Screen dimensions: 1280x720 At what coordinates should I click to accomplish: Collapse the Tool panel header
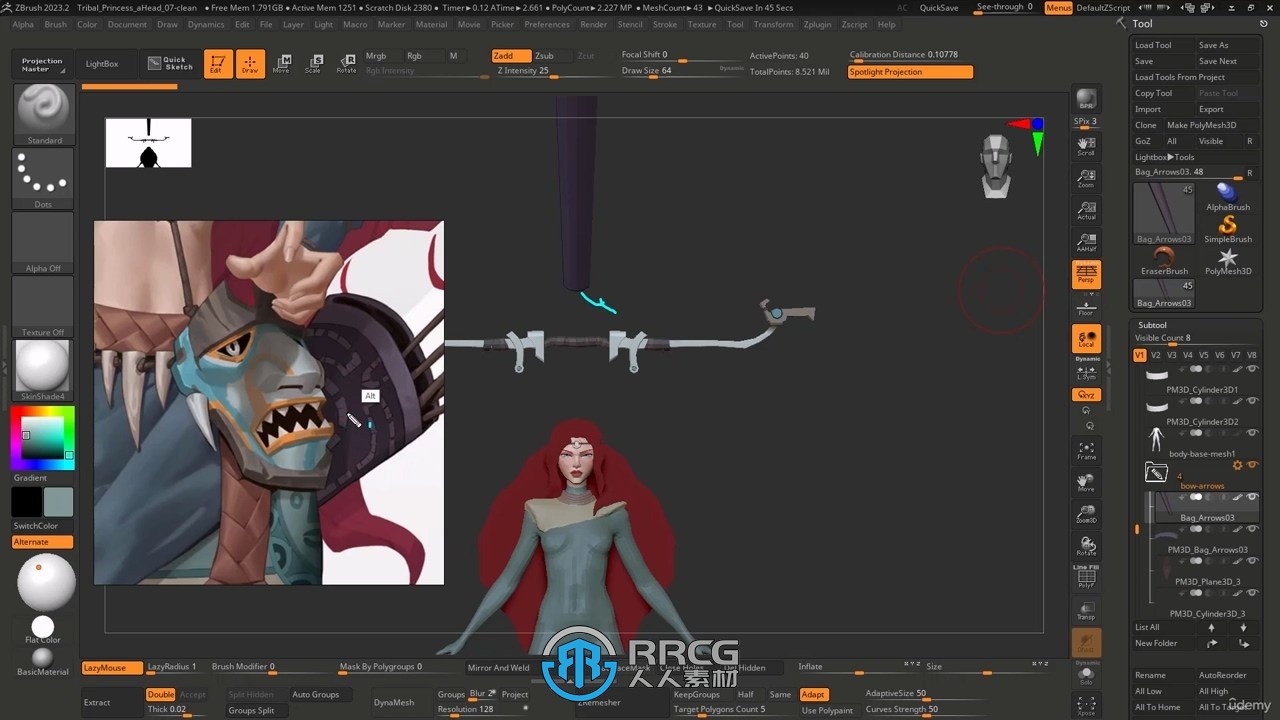[1142, 23]
